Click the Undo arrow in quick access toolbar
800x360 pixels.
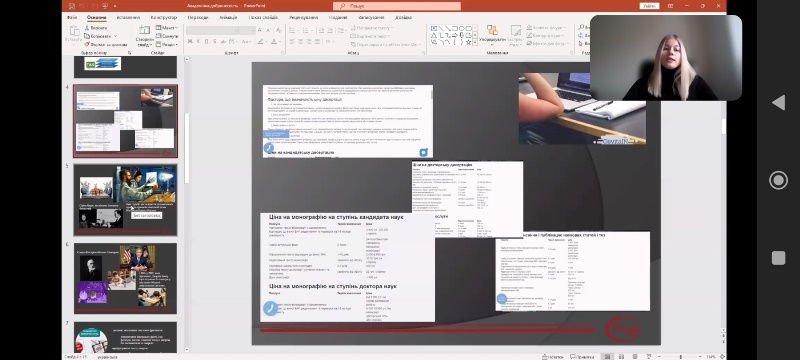[82, 6]
